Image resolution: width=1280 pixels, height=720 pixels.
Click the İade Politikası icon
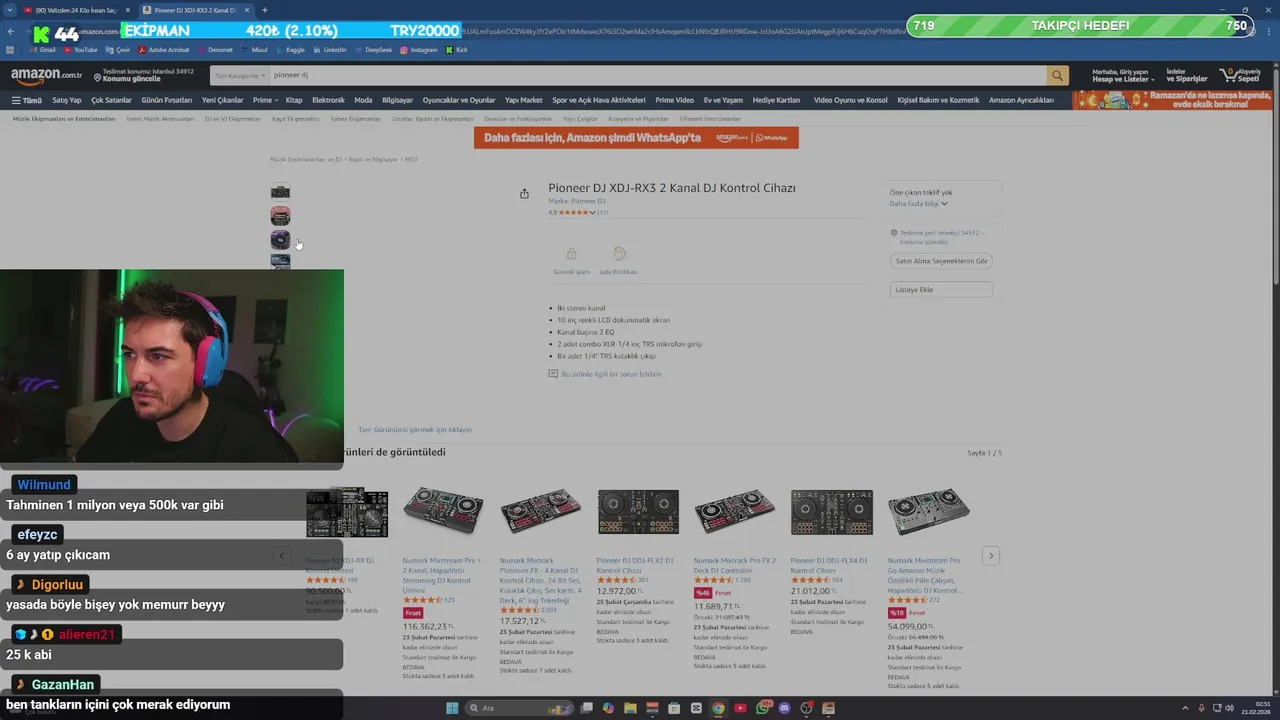point(619,254)
